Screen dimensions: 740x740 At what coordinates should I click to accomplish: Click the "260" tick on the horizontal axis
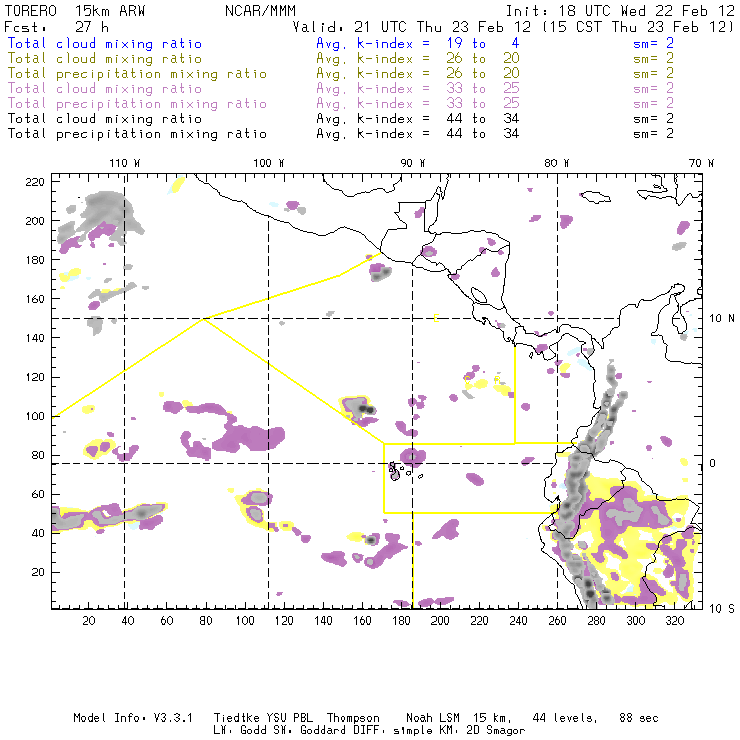pyautogui.click(x=557, y=621)
